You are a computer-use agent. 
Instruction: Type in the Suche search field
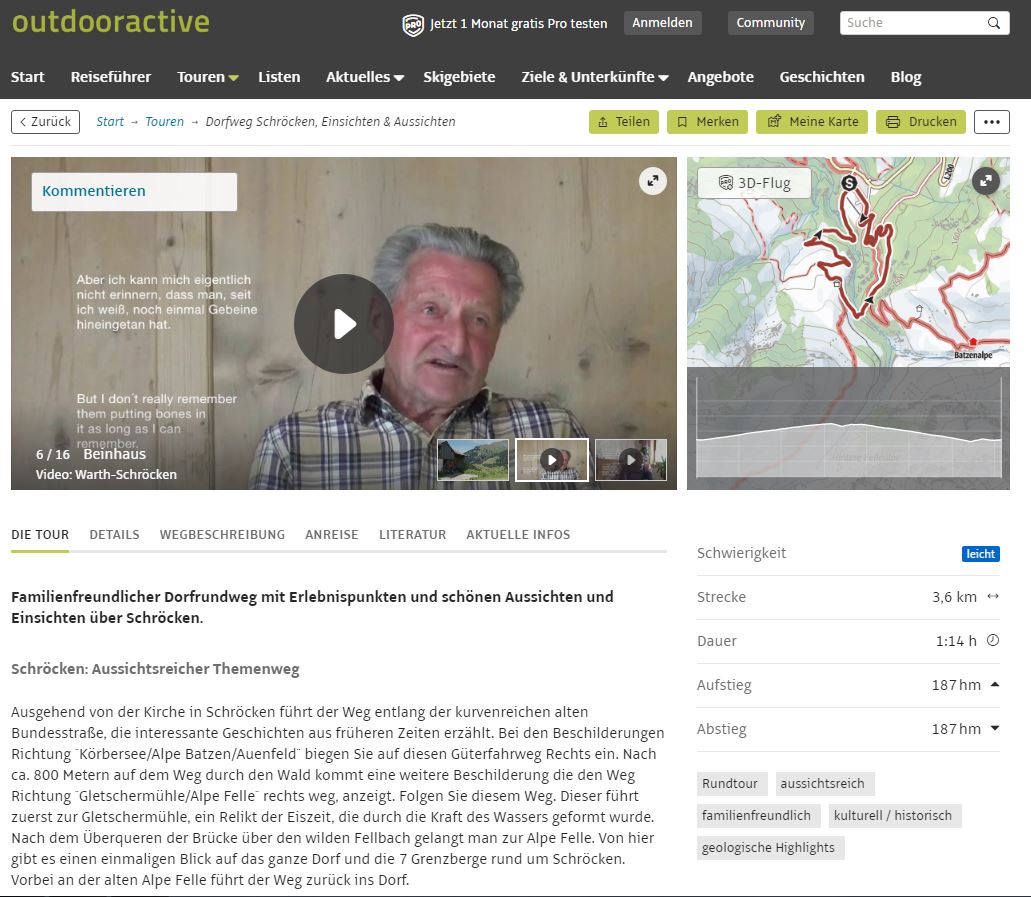point(910,23)
